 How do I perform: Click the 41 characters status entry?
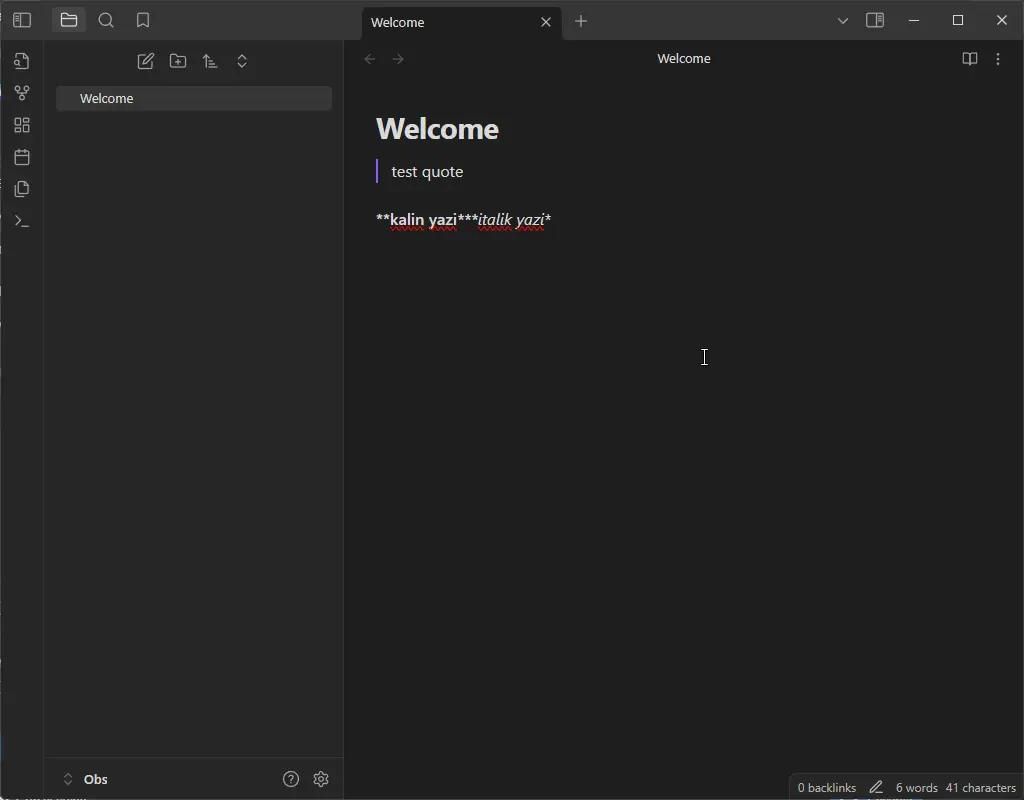pos(980,788)
